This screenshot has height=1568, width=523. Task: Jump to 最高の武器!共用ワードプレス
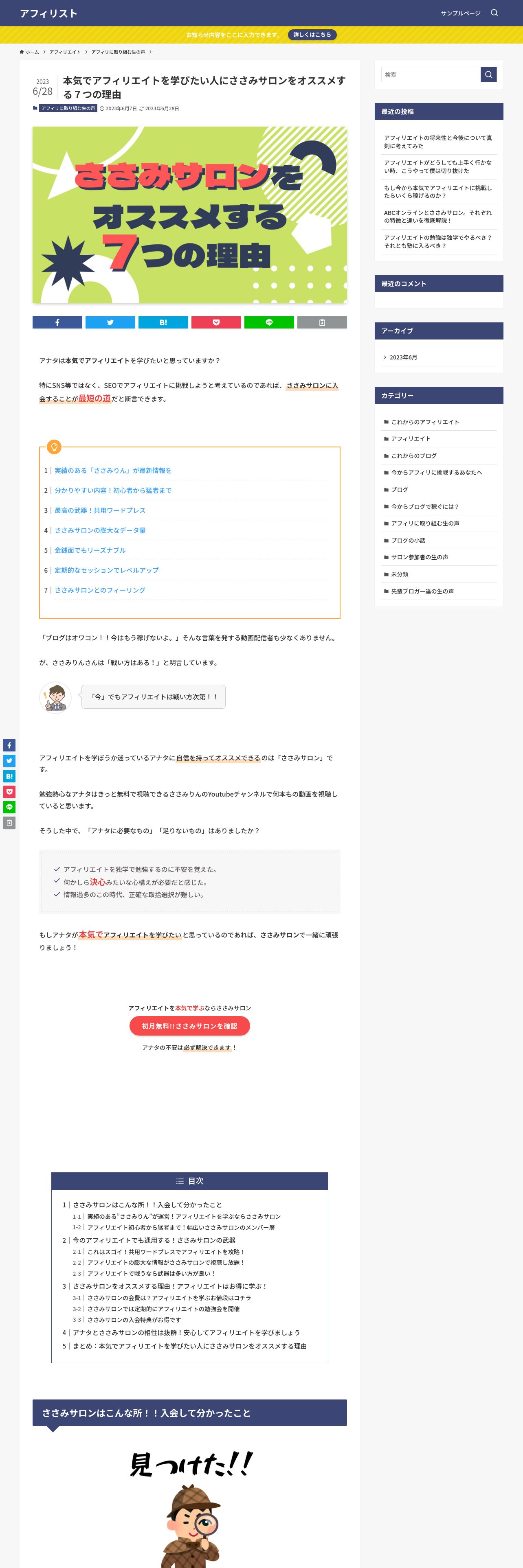pyautogui.click(x=100, y=510)
